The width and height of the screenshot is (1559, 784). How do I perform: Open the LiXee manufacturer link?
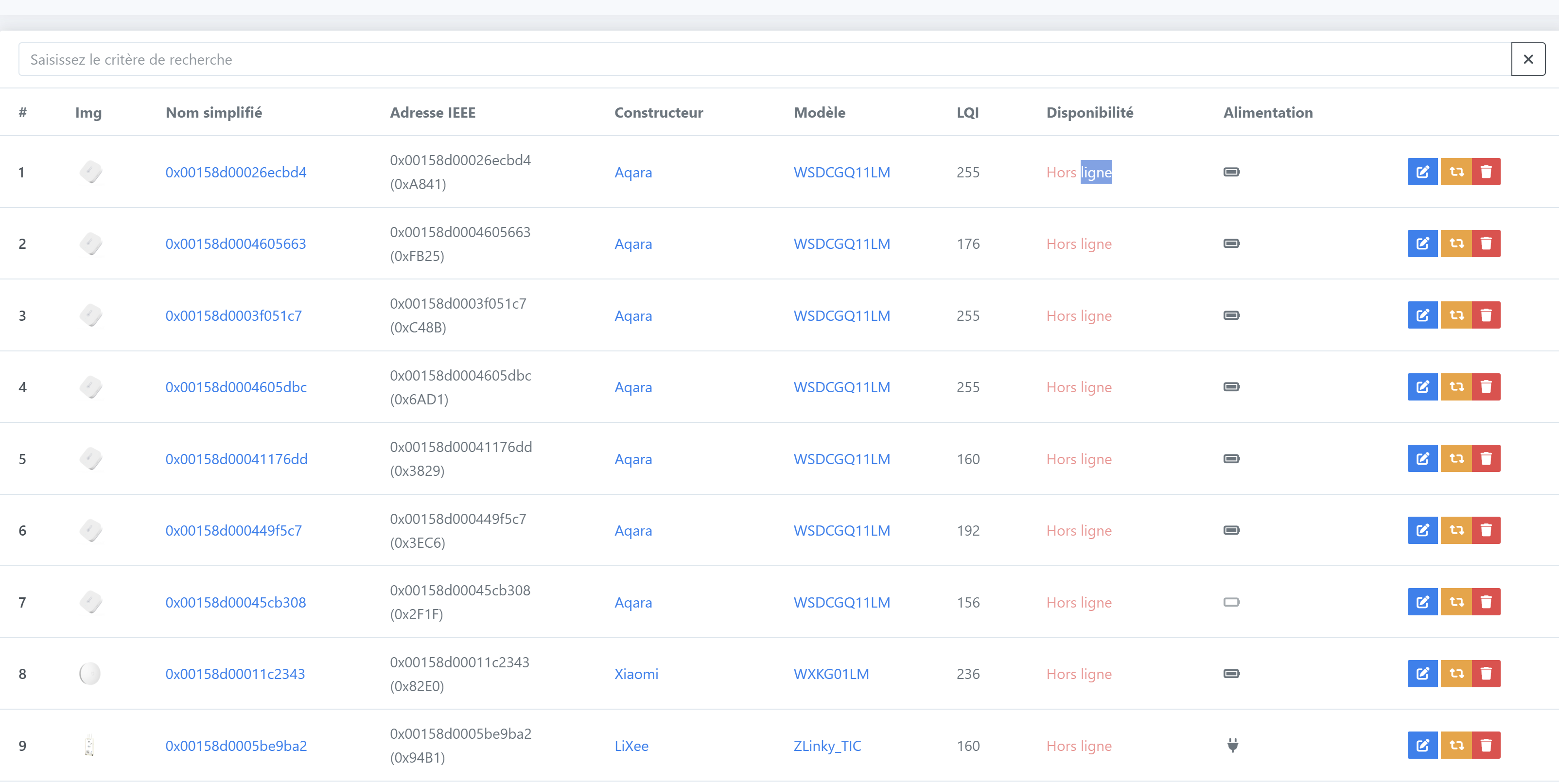click(x=631, y=746)
